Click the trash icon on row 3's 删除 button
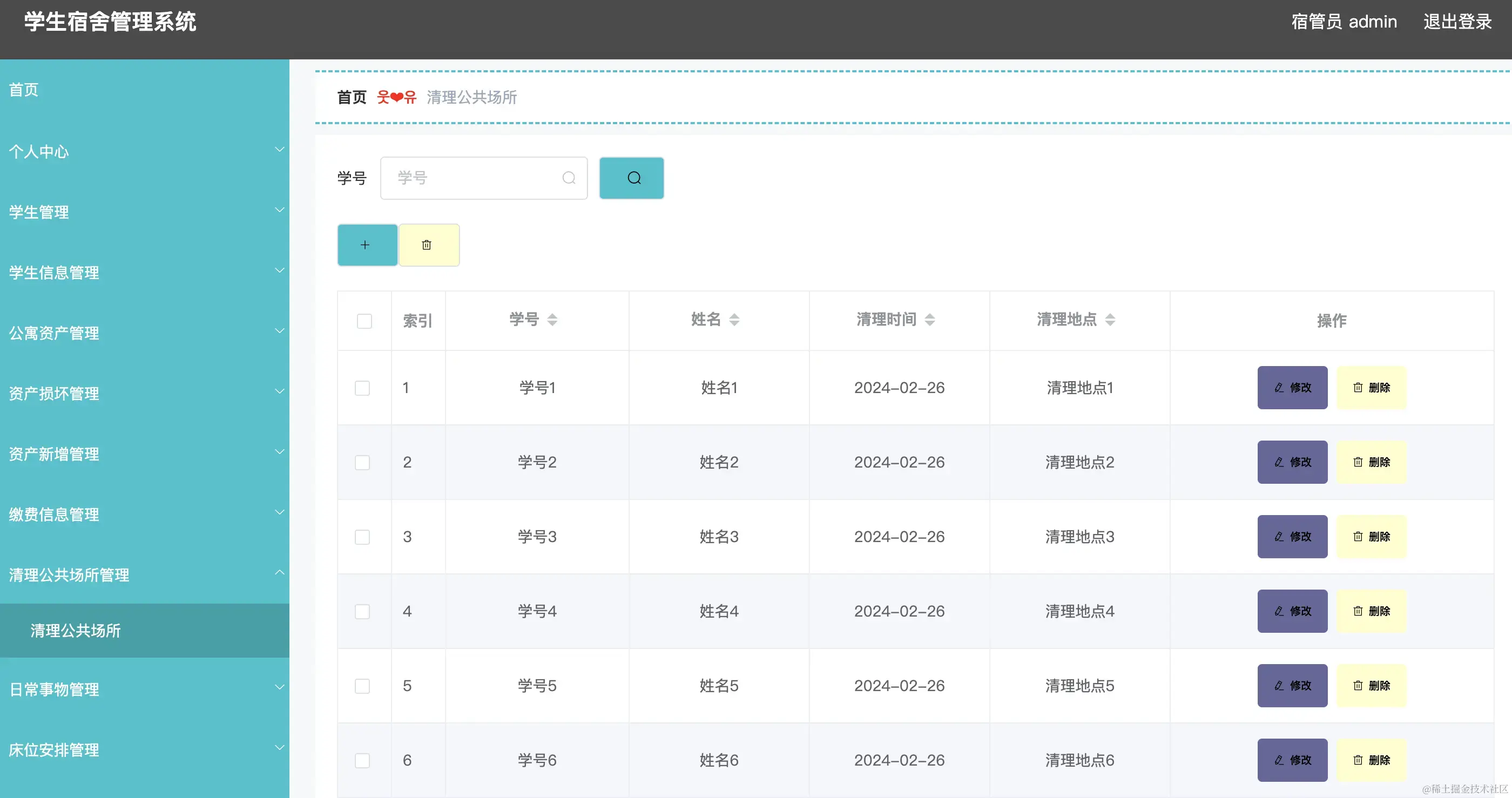Screen dimensions: 1512x798 tap(1358, 536)
